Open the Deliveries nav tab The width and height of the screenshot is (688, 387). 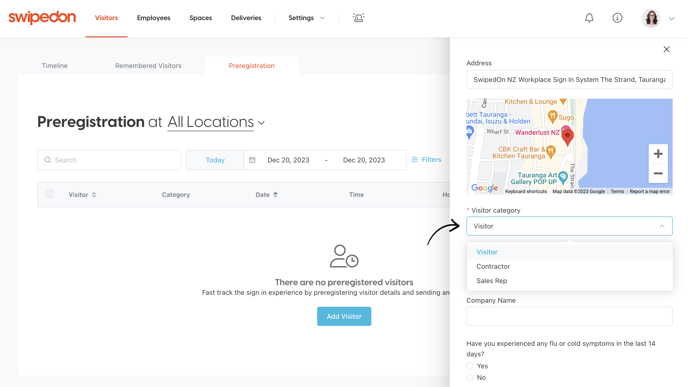click(x=246, y=18)
